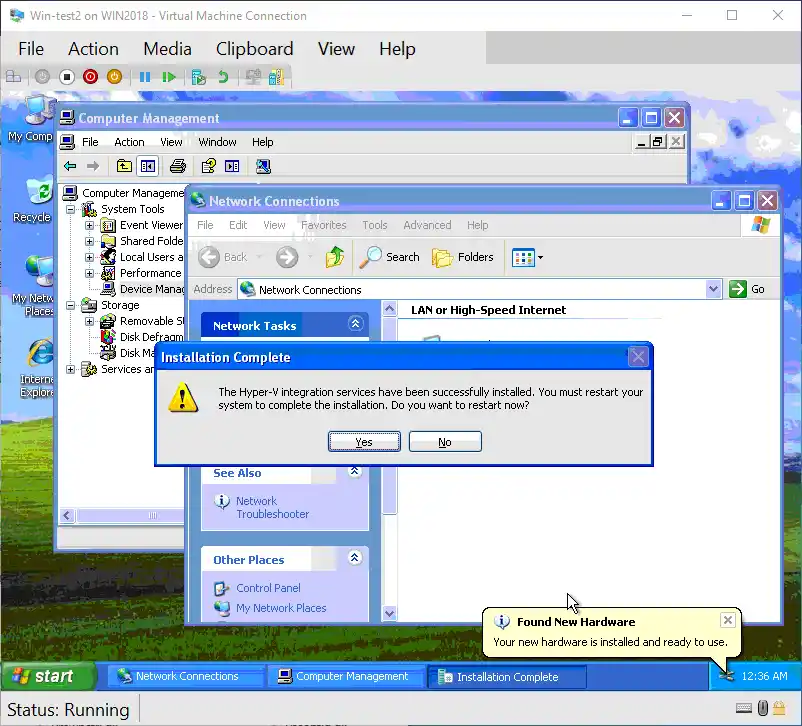
Task: Click the green Reset play icon
Action: tap(169, 77)
